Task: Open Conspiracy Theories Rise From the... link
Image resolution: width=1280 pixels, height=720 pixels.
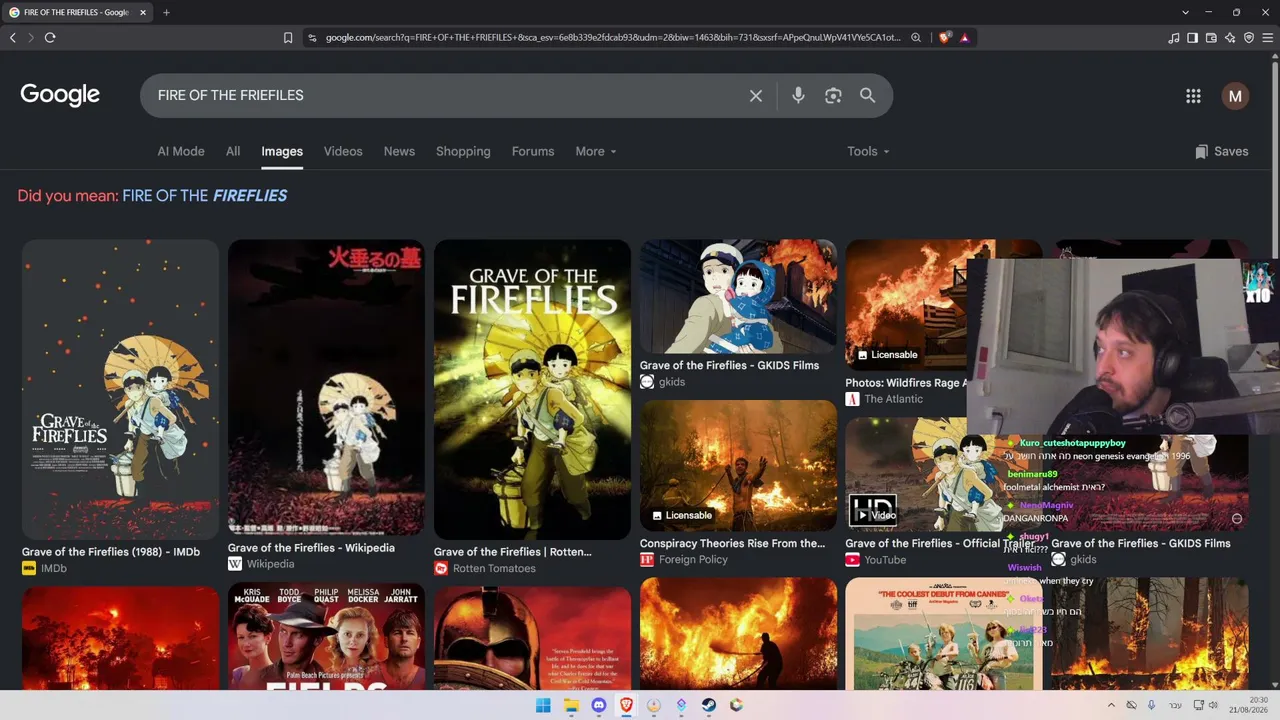Action: pos(732,544)
